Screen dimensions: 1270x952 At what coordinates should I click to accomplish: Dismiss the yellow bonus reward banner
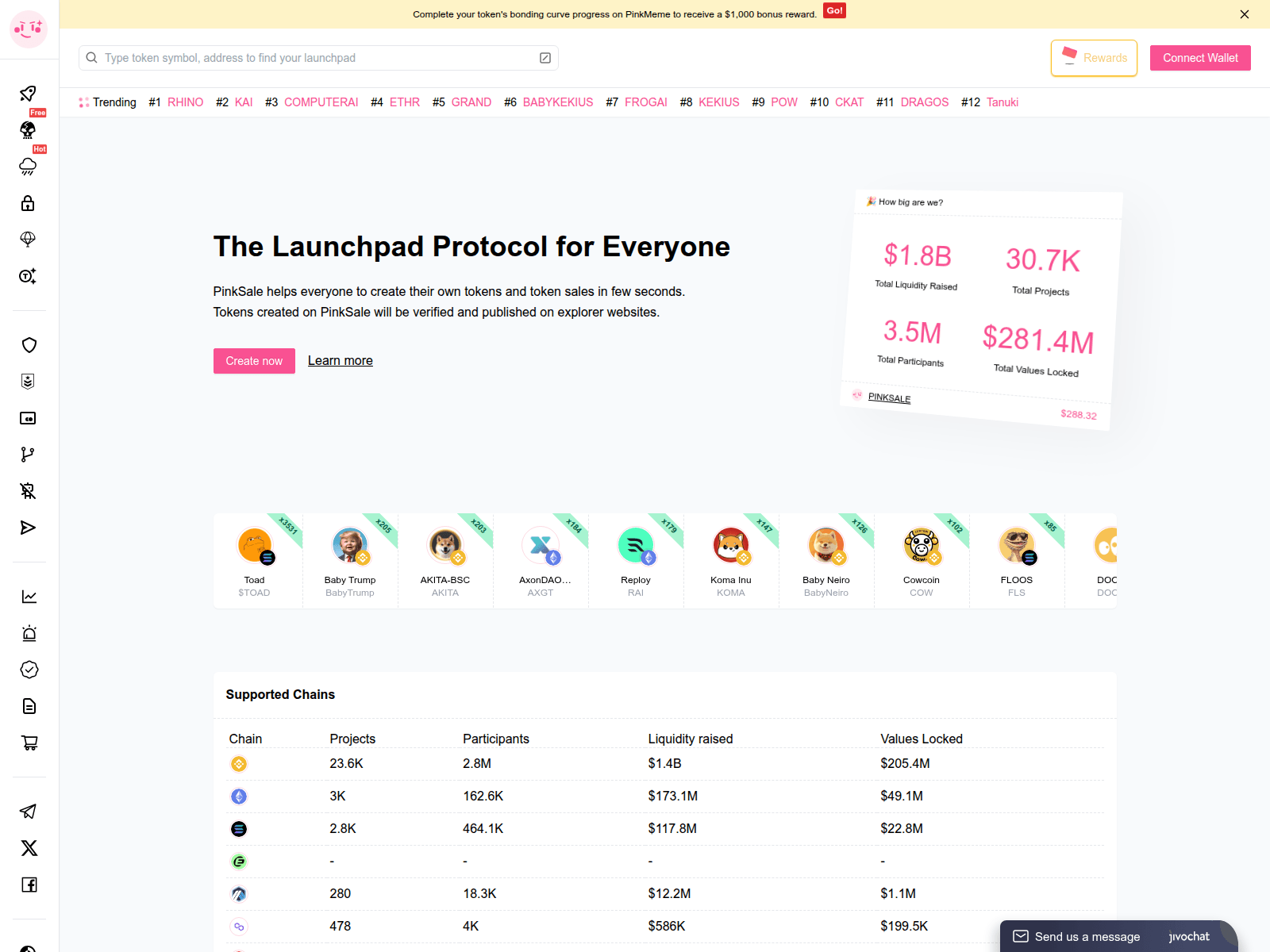tap(1245, 14)
